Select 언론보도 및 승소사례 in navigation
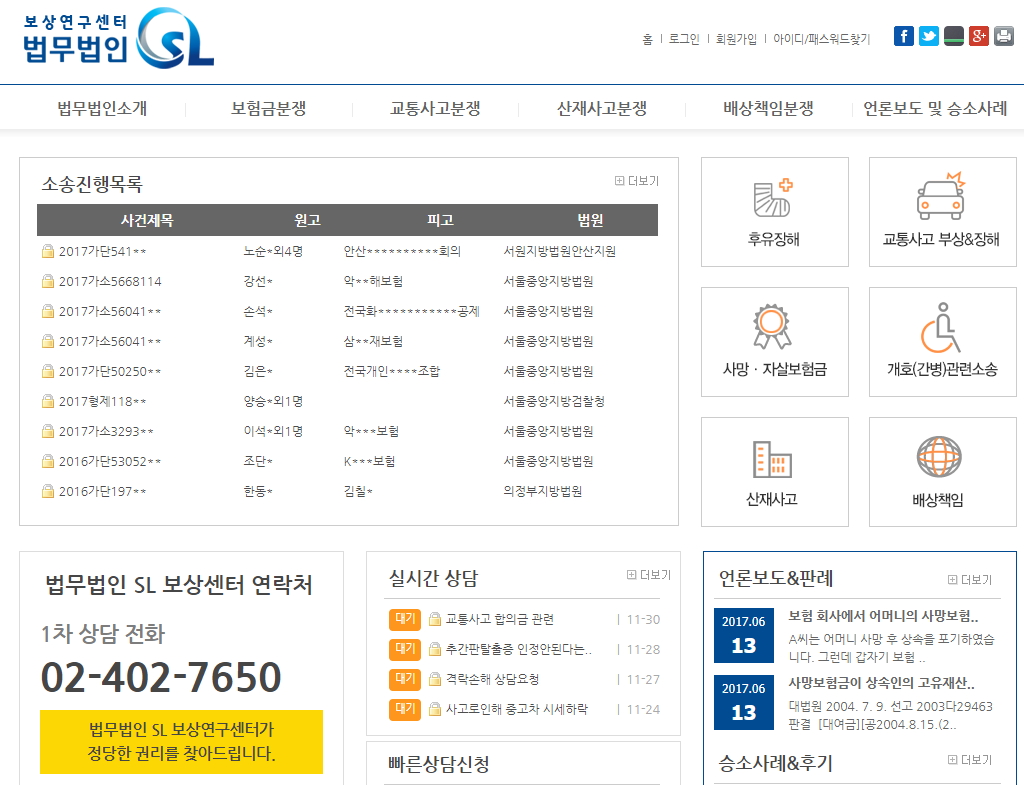1024x785 pixels. pyautogui.click(x=935, y=109)
